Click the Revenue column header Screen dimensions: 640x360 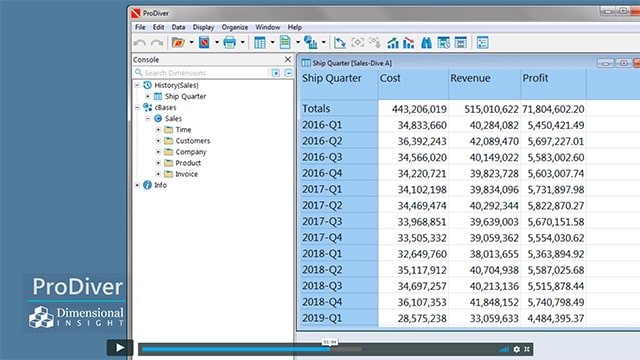484,84
